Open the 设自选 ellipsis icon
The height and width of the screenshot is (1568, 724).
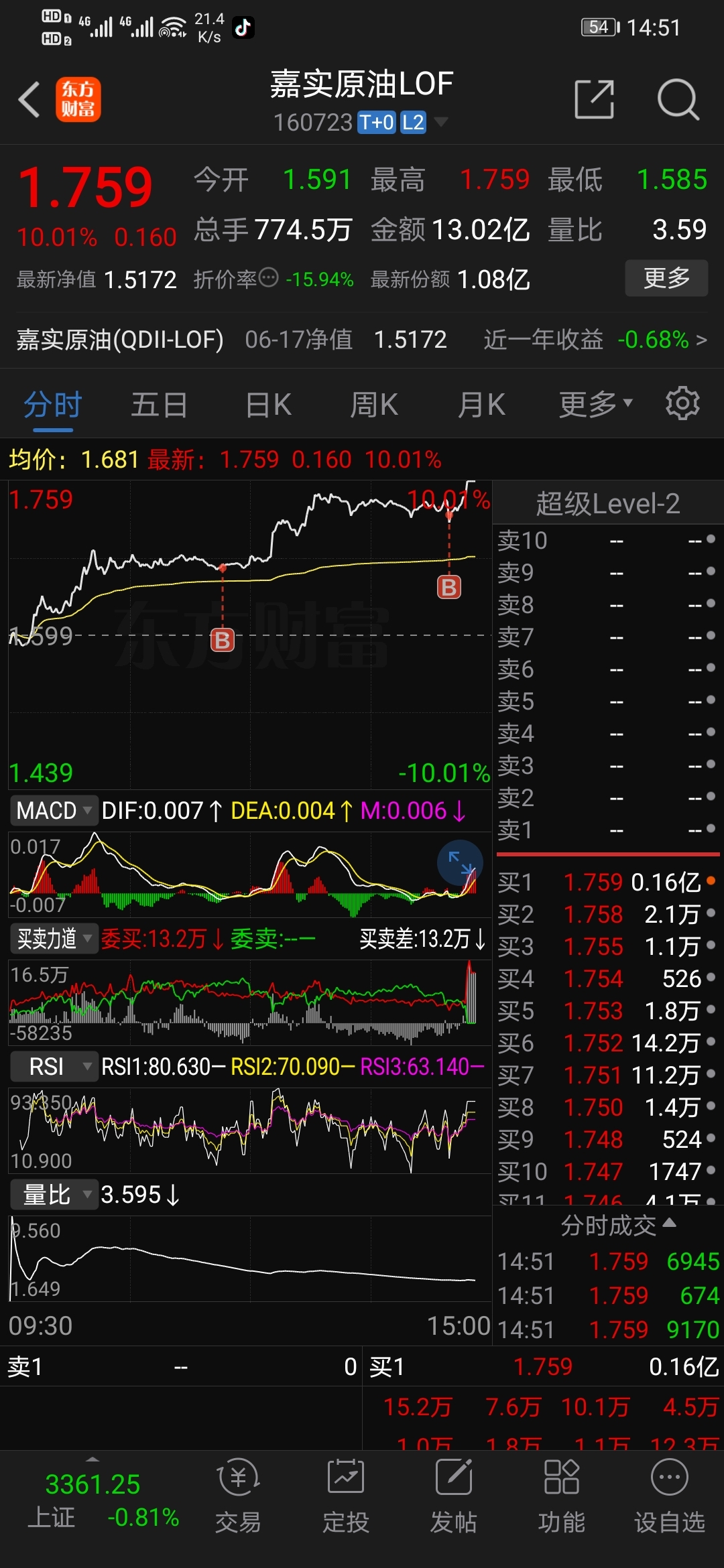[x=670, y=1477]
